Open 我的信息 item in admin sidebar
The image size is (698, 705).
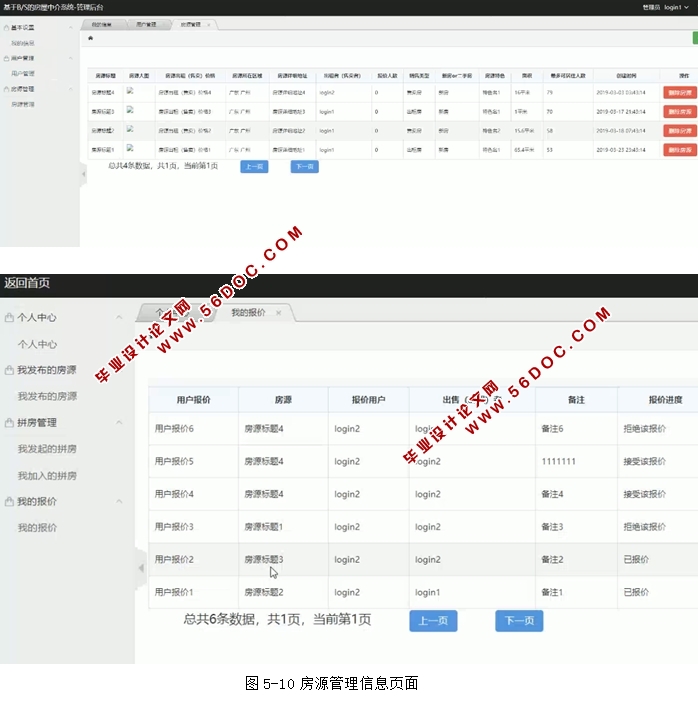[x=22, y=43]
